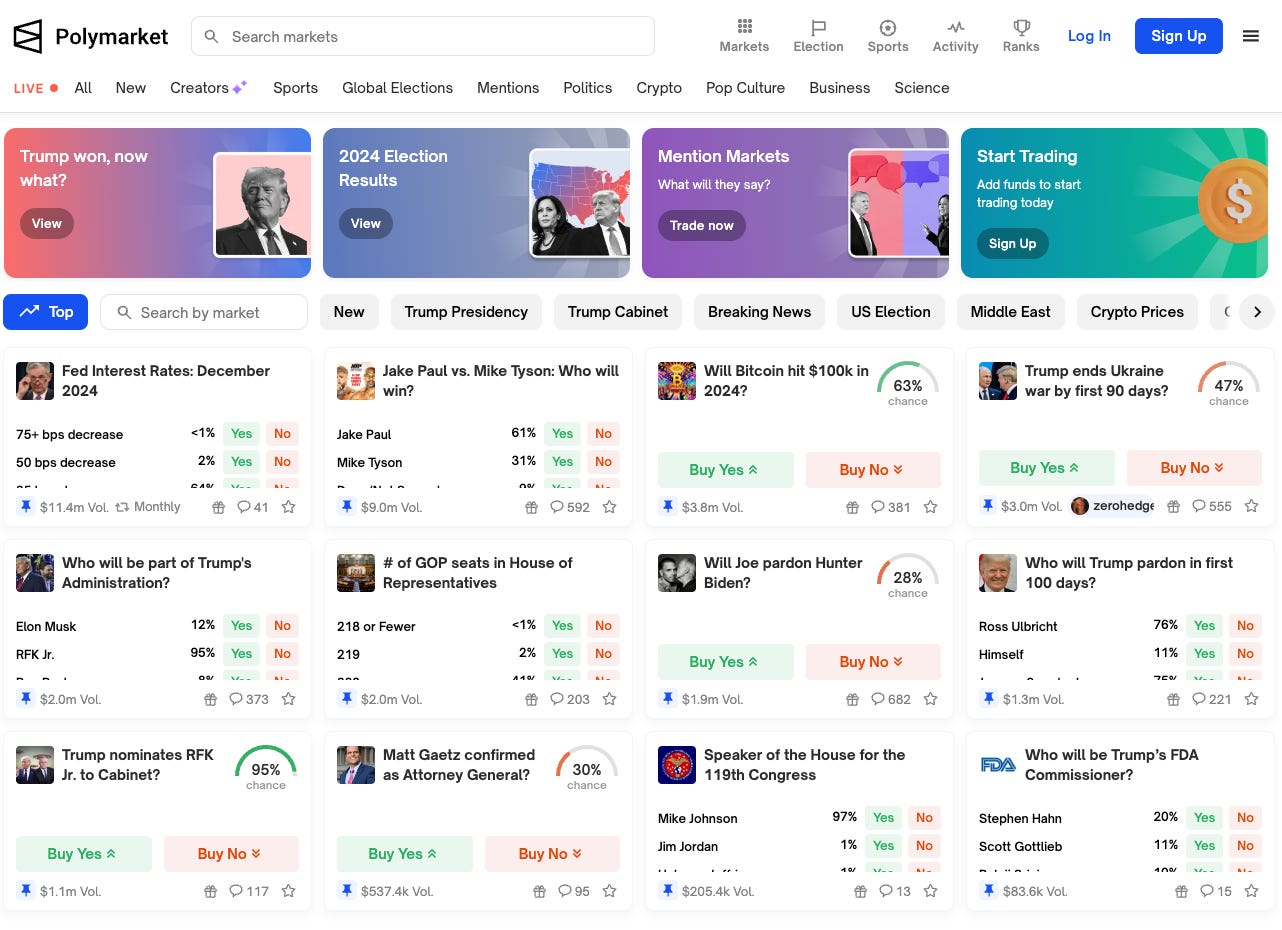Star the Trump pardon first 100 days market
Image resolution: width=1282 pixels, height=930 pixels.
pyautogui.click(x=1252, y=699)
